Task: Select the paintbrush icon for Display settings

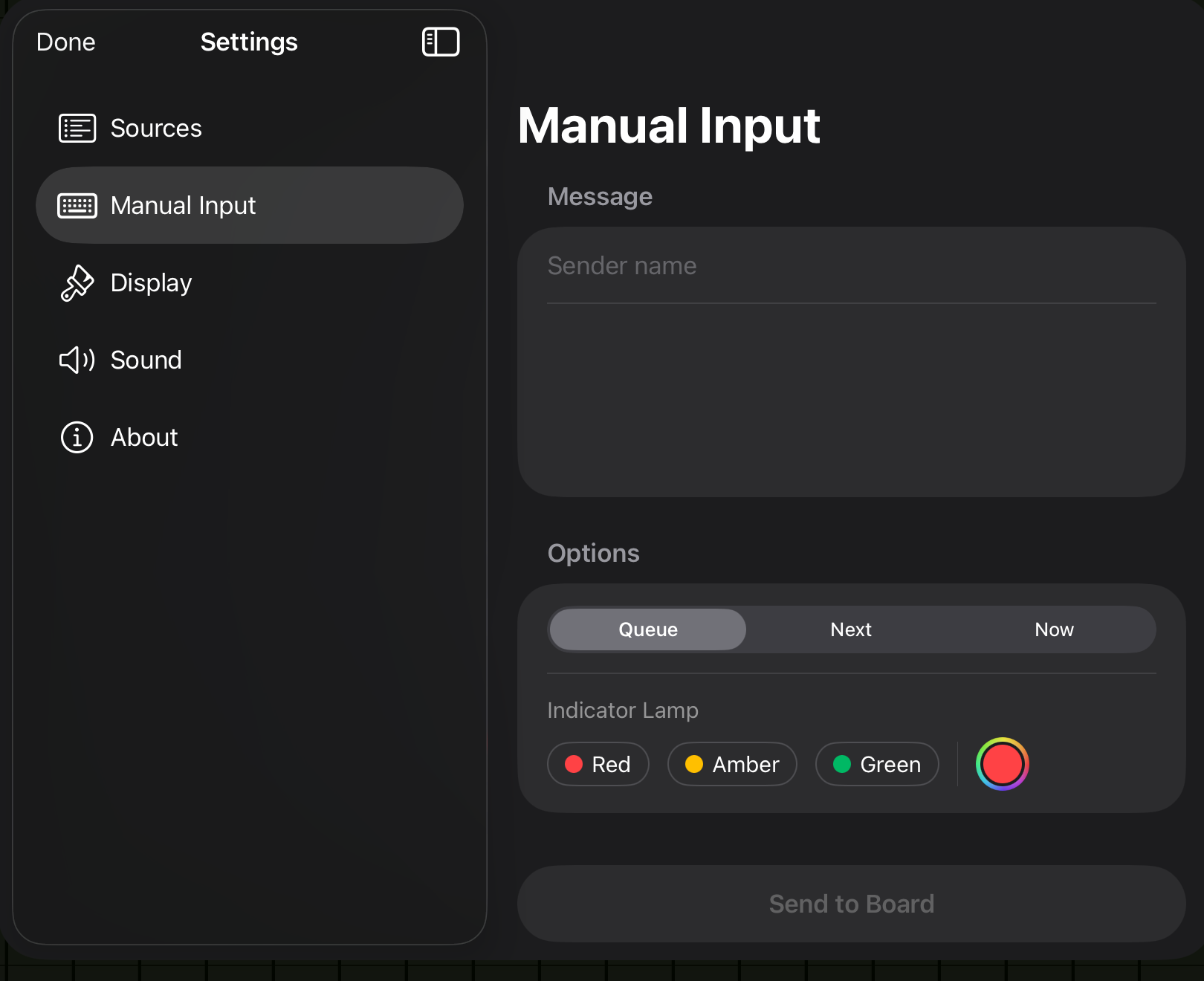Action: 77,282
